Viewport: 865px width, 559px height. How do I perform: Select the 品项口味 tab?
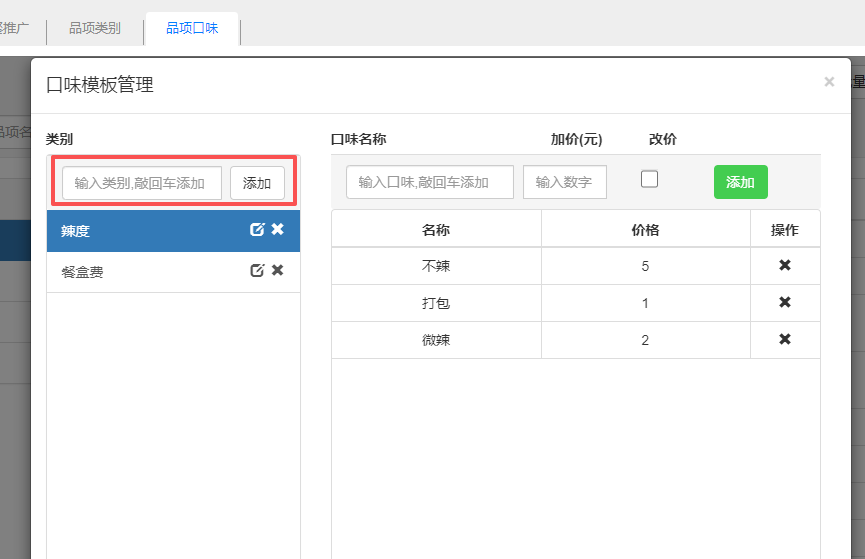[x=192, y=28]
